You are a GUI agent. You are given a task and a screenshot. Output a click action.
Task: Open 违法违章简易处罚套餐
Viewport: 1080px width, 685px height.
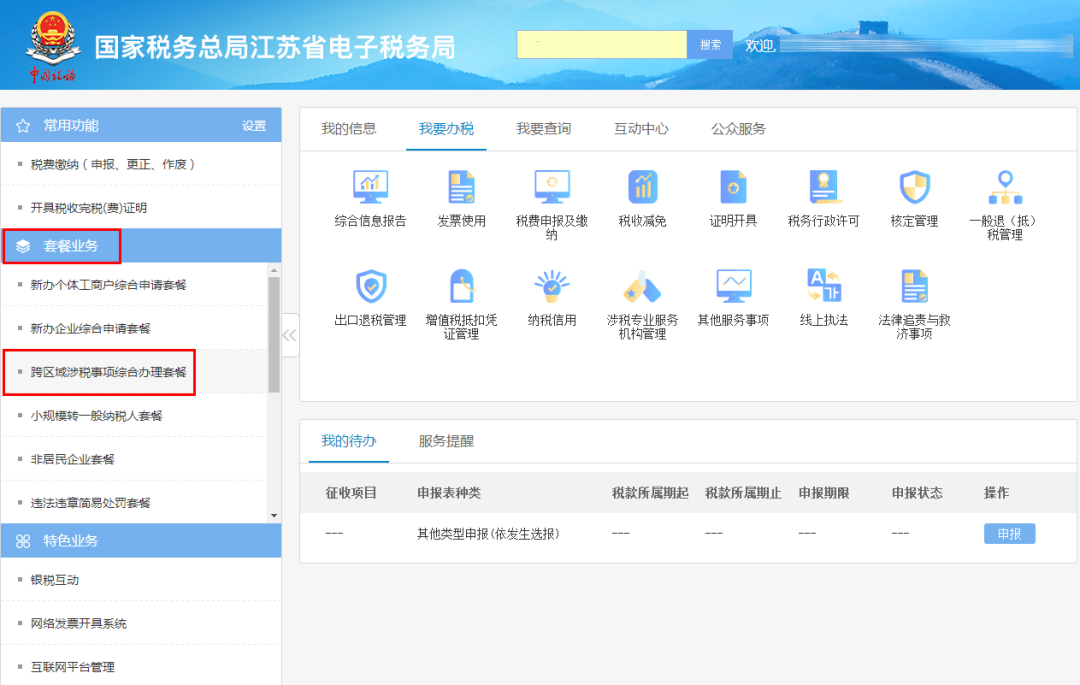(90, 503)
